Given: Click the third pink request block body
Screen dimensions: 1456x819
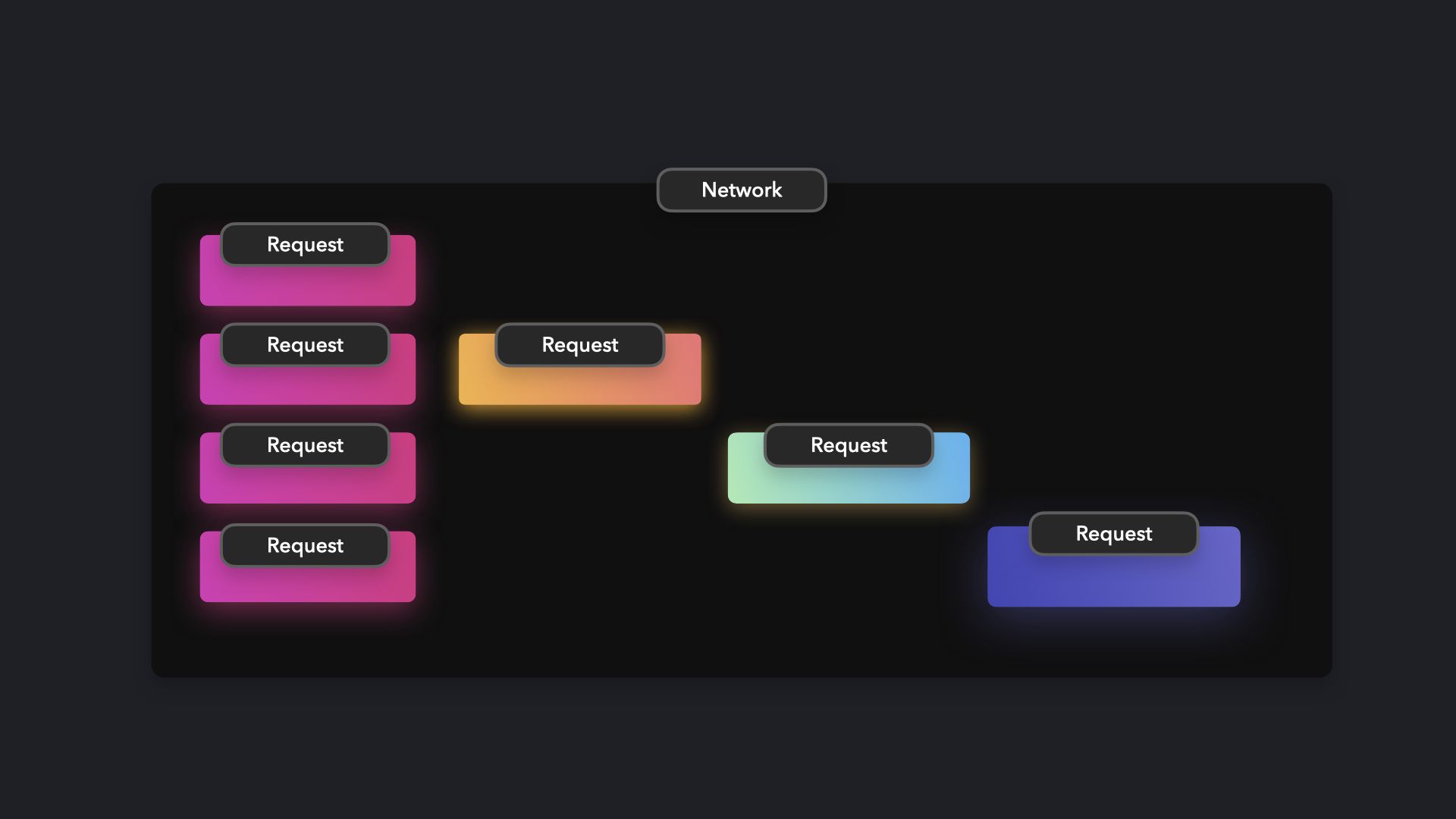Looking at the screenshot, I should 307,486.
